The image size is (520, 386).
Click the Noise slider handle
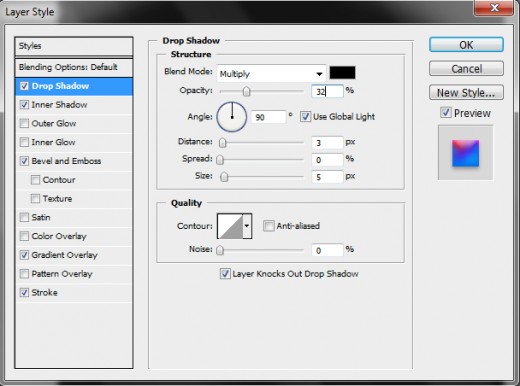coord(220,250)
